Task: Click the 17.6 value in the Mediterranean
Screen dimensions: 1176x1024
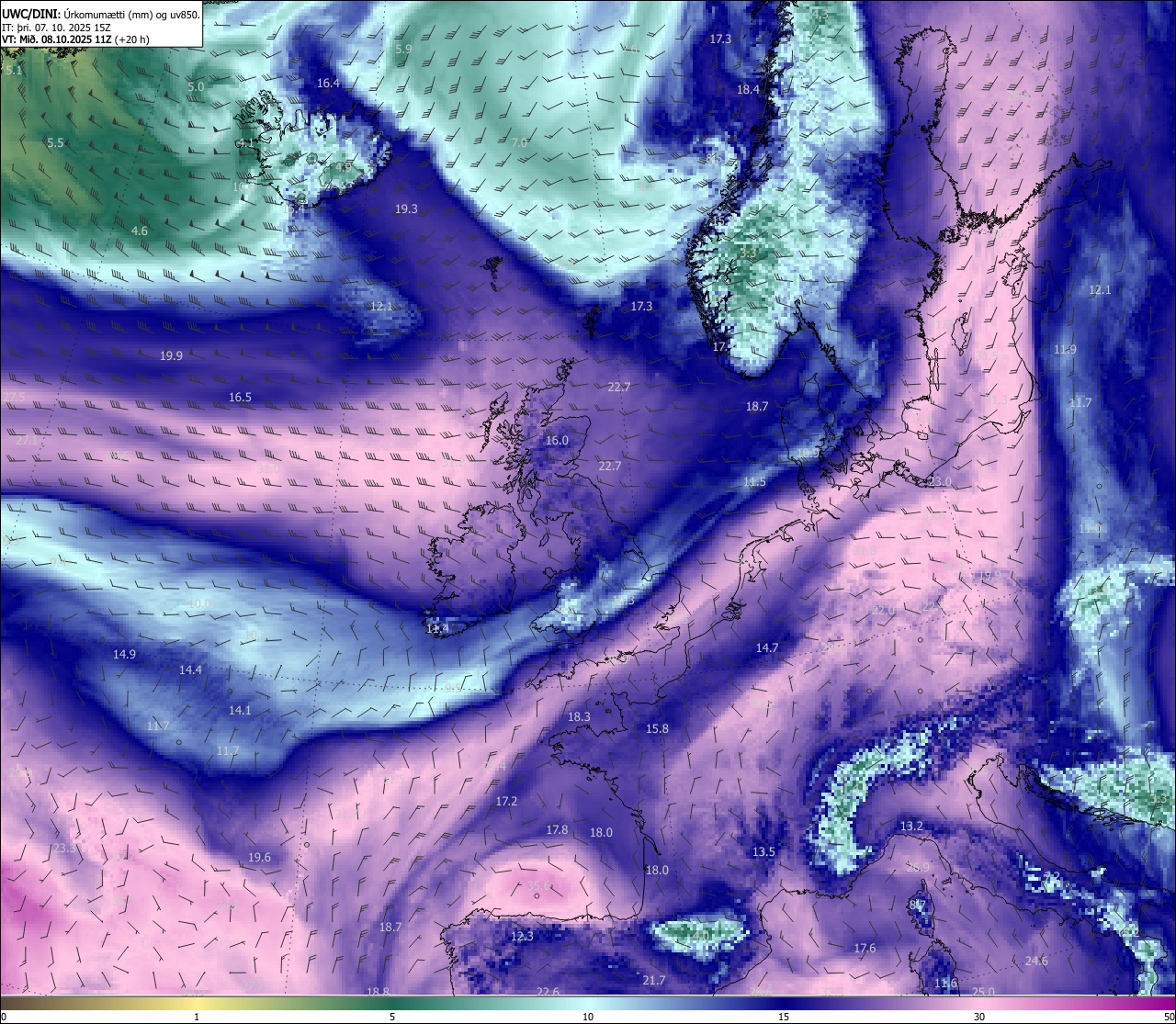Action: pyautogui.click(x=865, y=948)
